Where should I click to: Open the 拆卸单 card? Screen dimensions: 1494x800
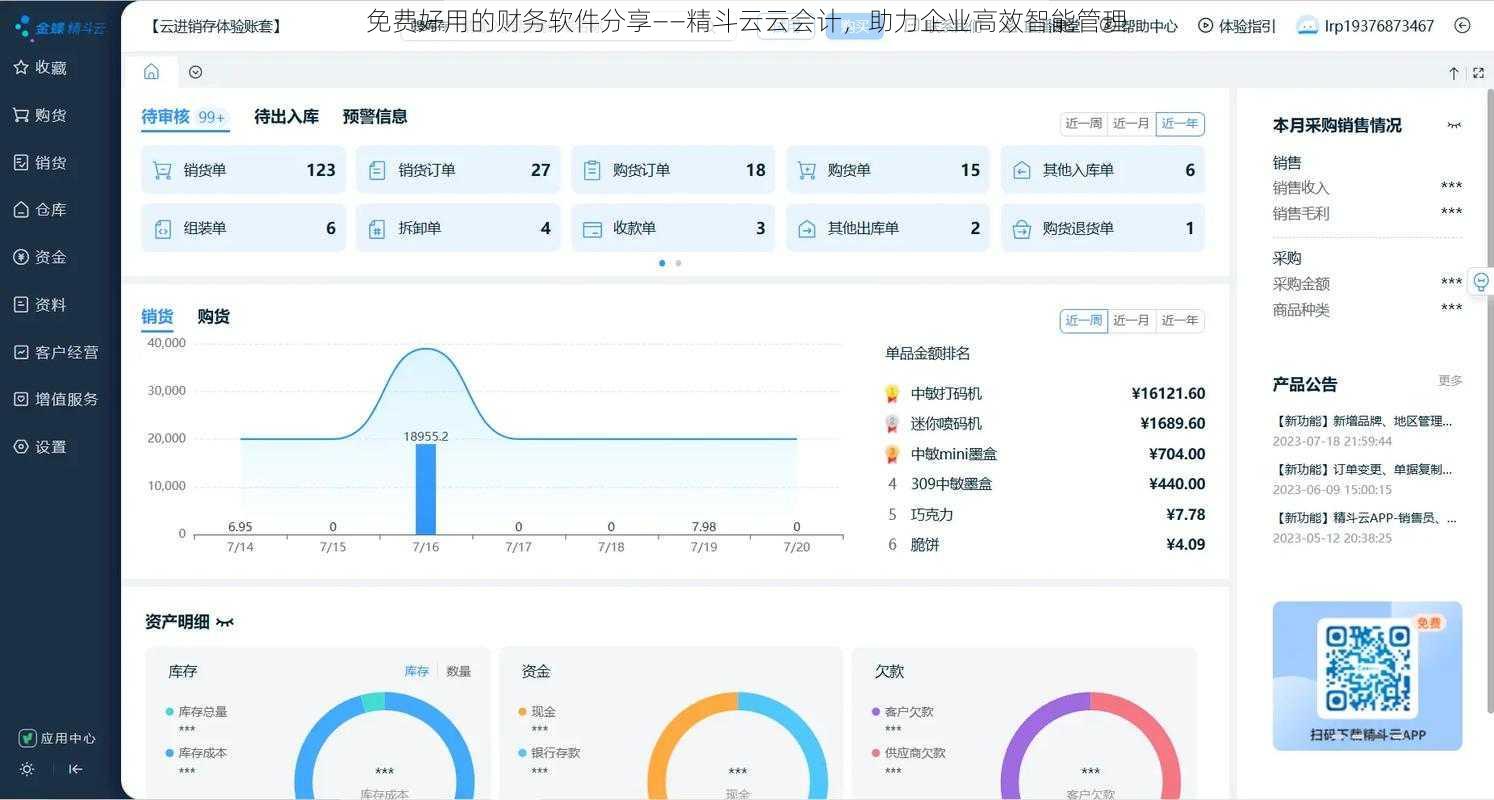click(x=458, y=228)
